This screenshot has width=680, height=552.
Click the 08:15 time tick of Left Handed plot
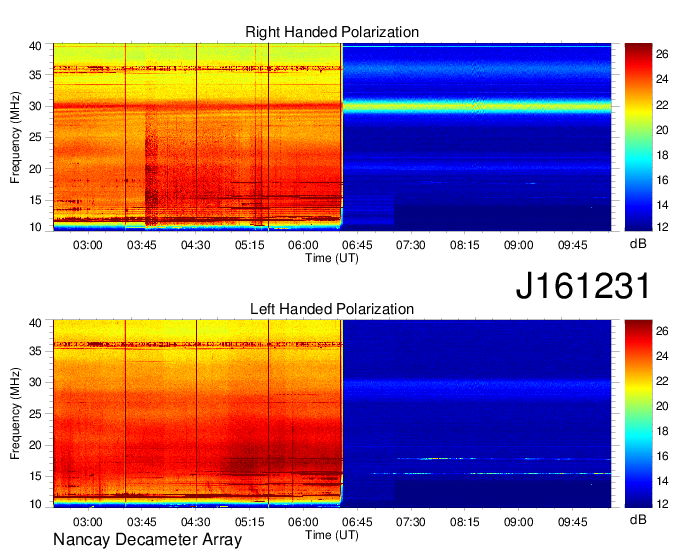click(x=465, y=522)
